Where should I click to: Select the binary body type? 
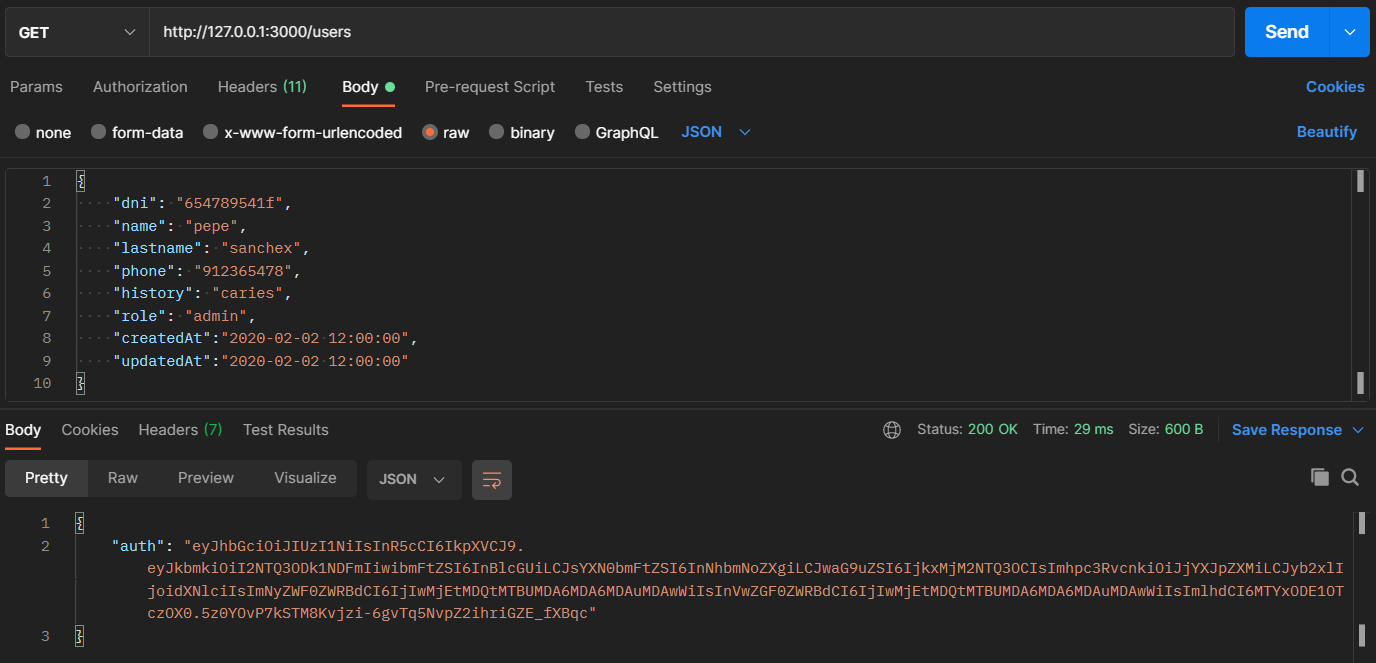point(521,132)
